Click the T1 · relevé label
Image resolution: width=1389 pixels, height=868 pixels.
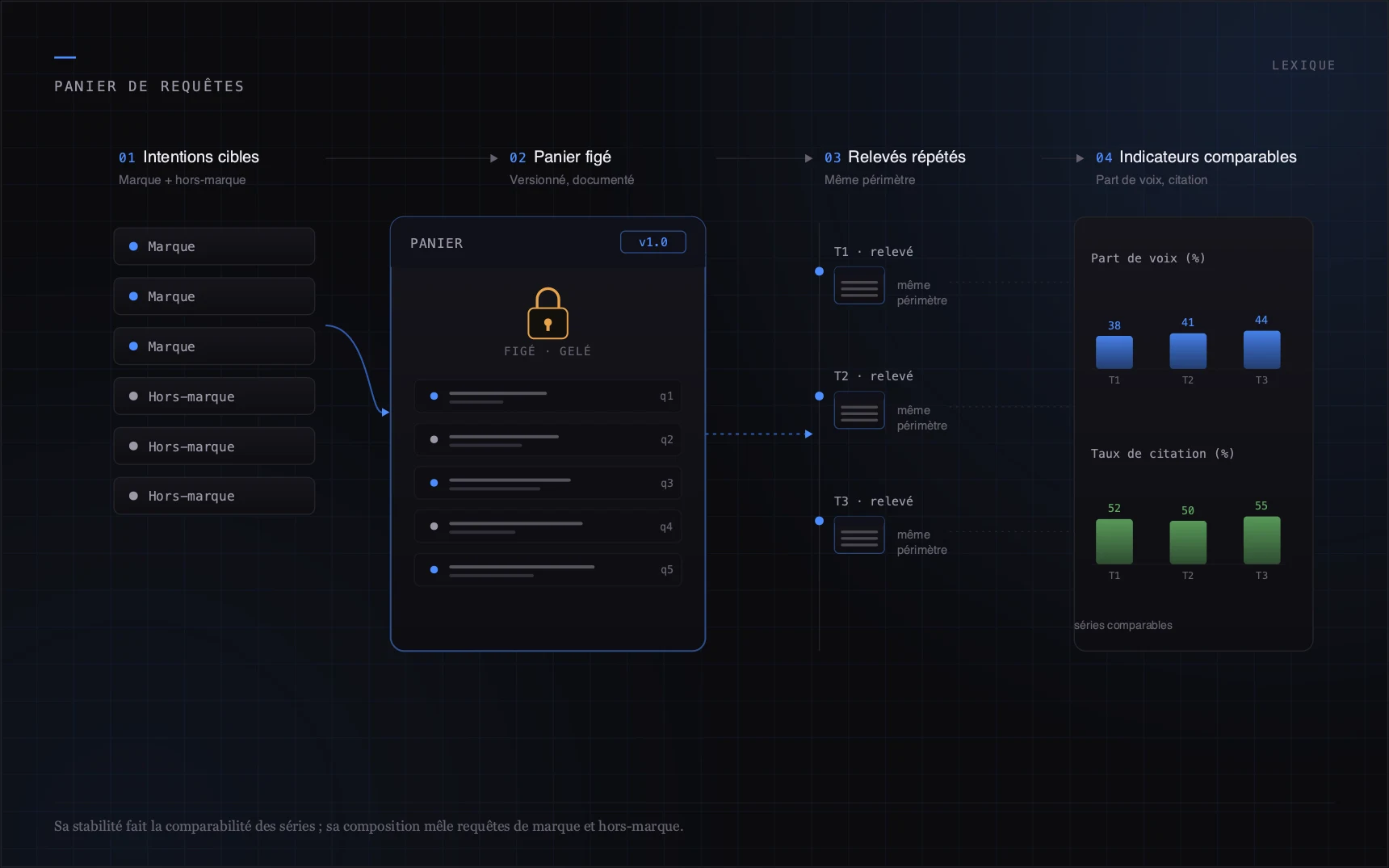coord(874,252)
